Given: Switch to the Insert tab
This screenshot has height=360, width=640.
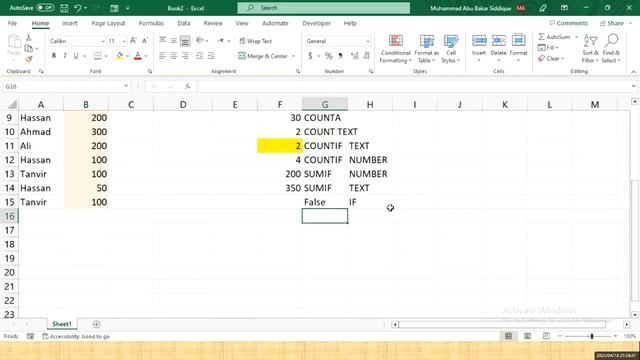Looking at the screenshot, I should click(70, 23).
